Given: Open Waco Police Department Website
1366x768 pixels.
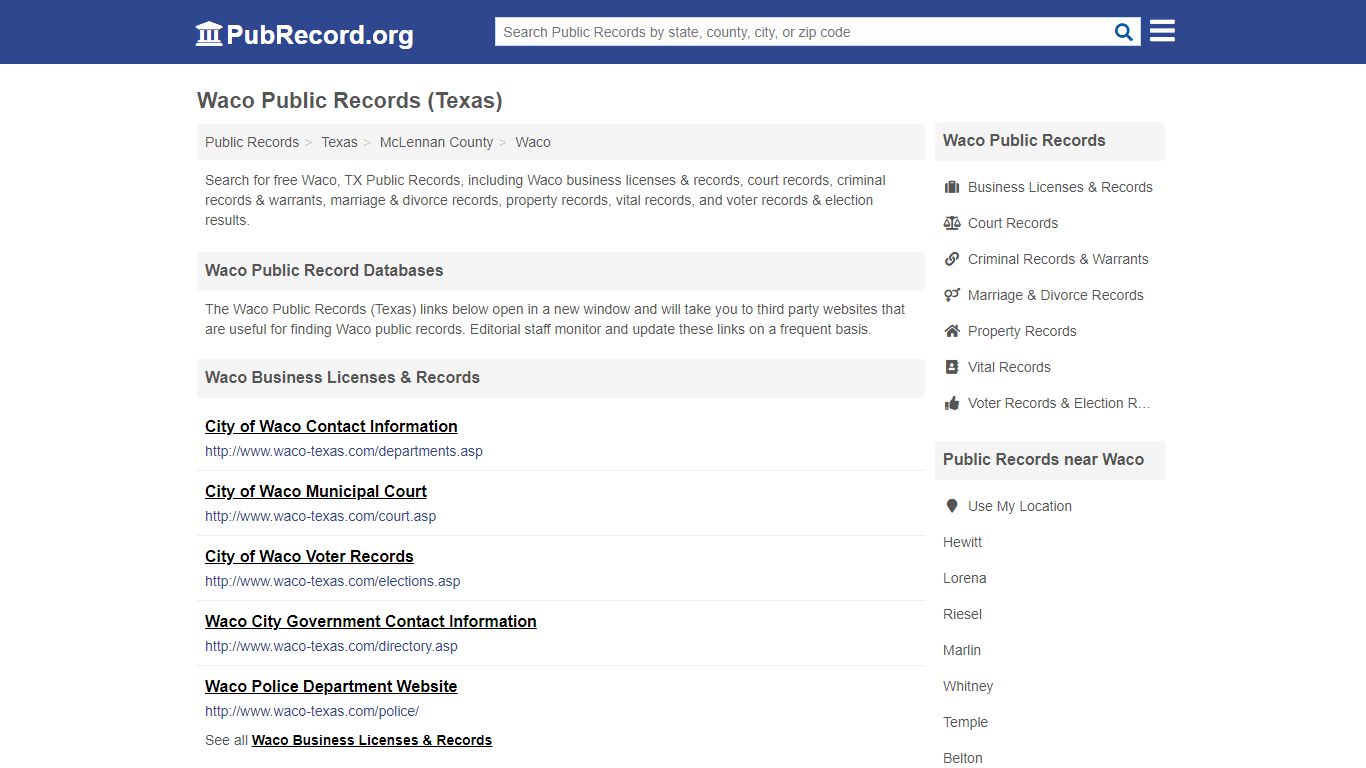Looking at the screenshot, I should pyautogui.click(x=331, y=686).
